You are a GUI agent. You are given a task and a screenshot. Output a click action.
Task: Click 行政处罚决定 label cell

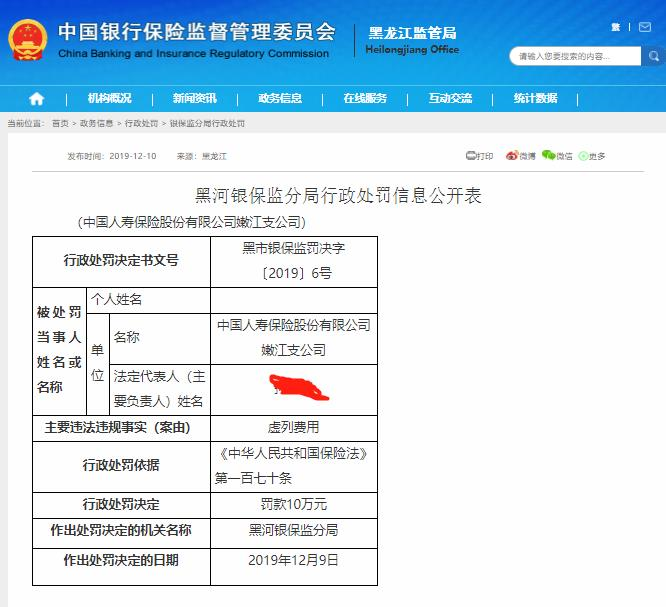pos(121,505)
